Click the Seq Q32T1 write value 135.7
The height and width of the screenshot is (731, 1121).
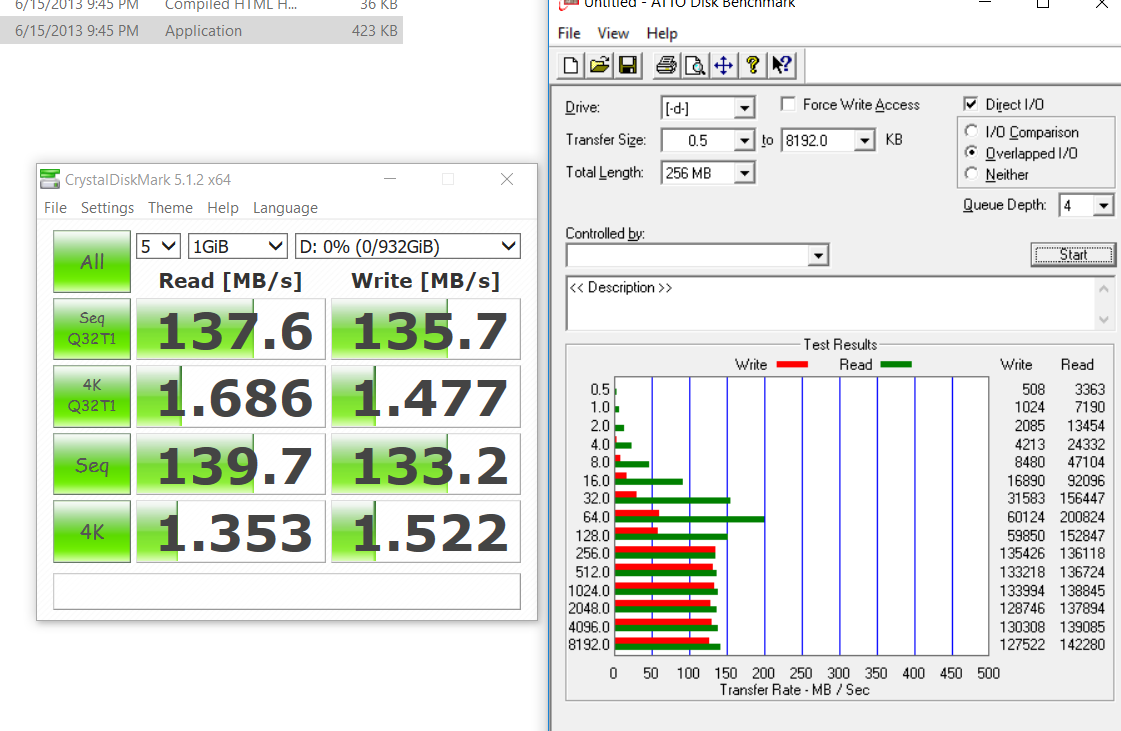pos(426,329)
